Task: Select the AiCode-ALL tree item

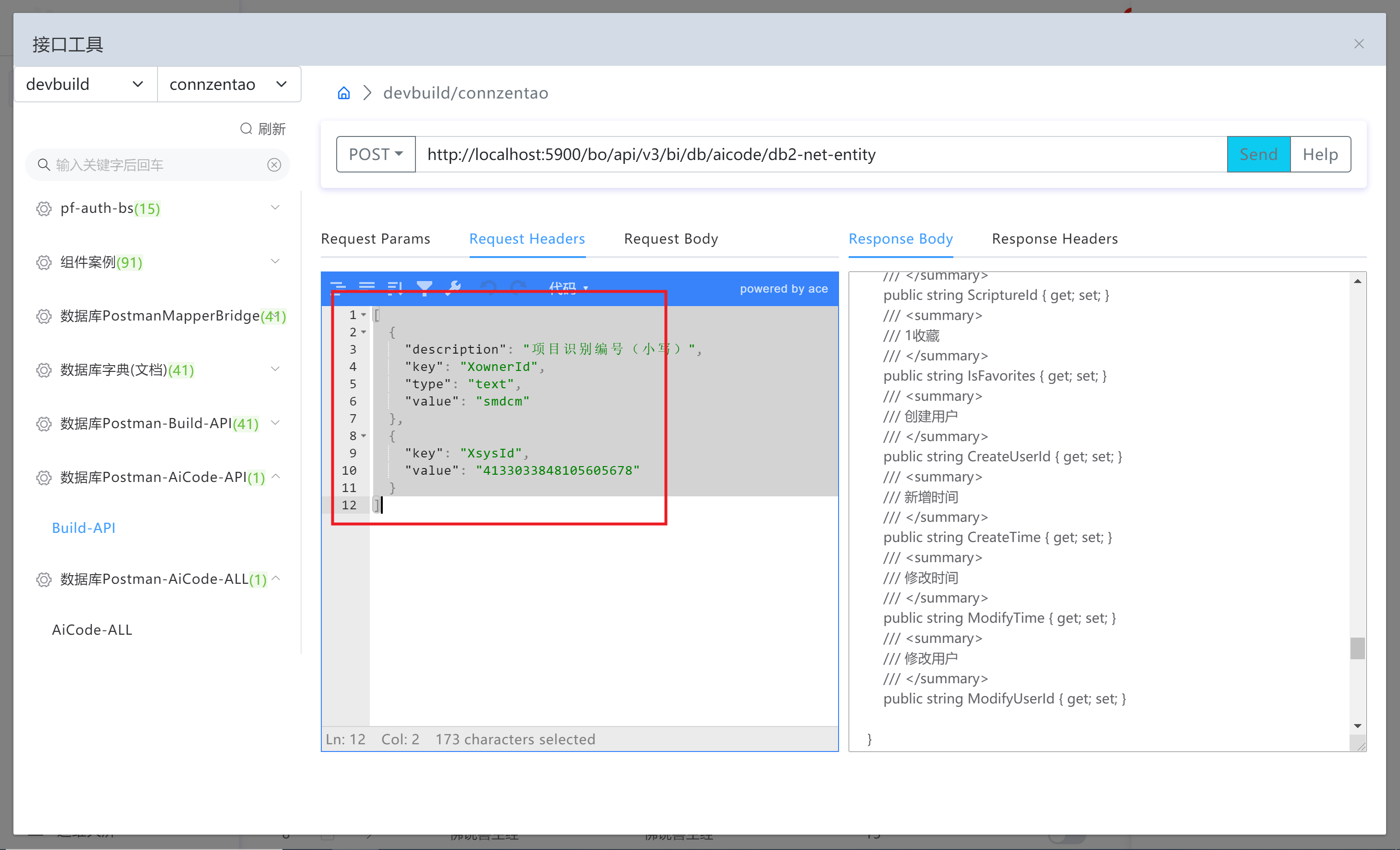Action: (92, 630)
